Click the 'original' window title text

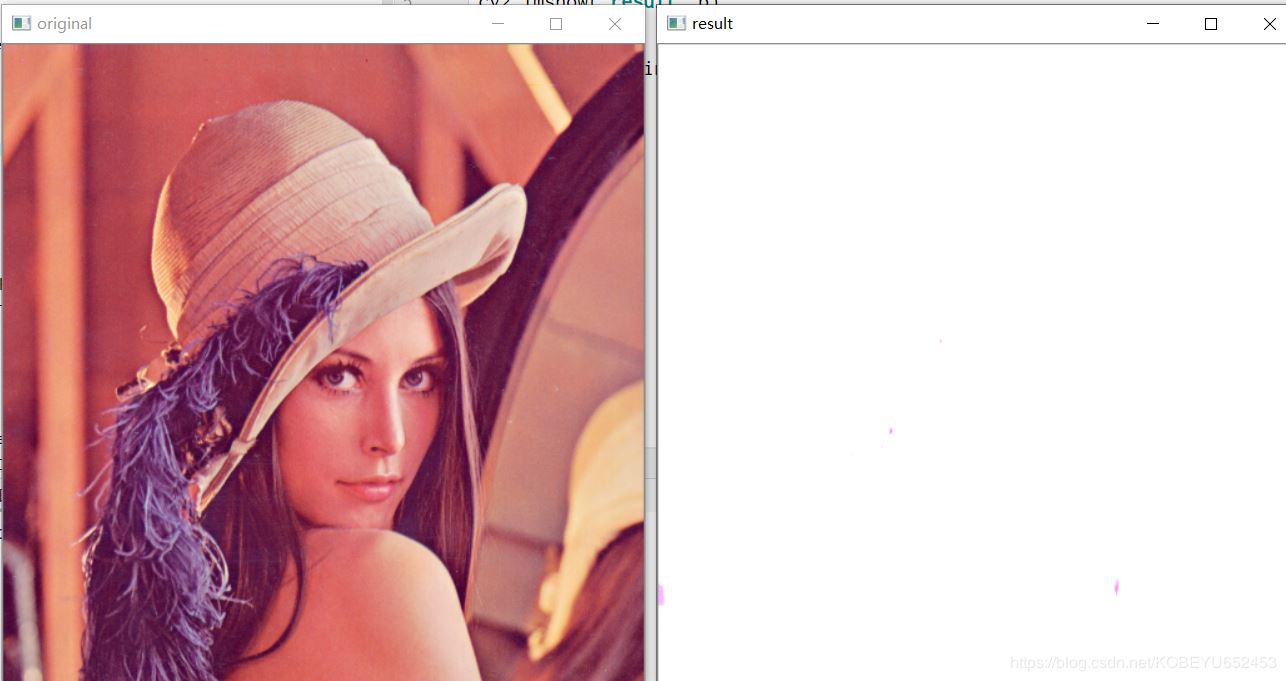(x=64, y=24)
